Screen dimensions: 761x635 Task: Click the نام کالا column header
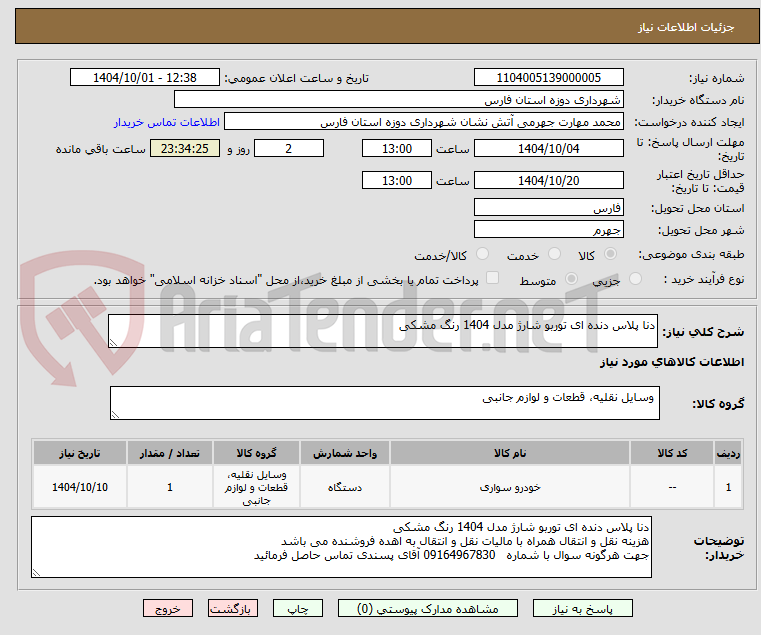[510, 453]
